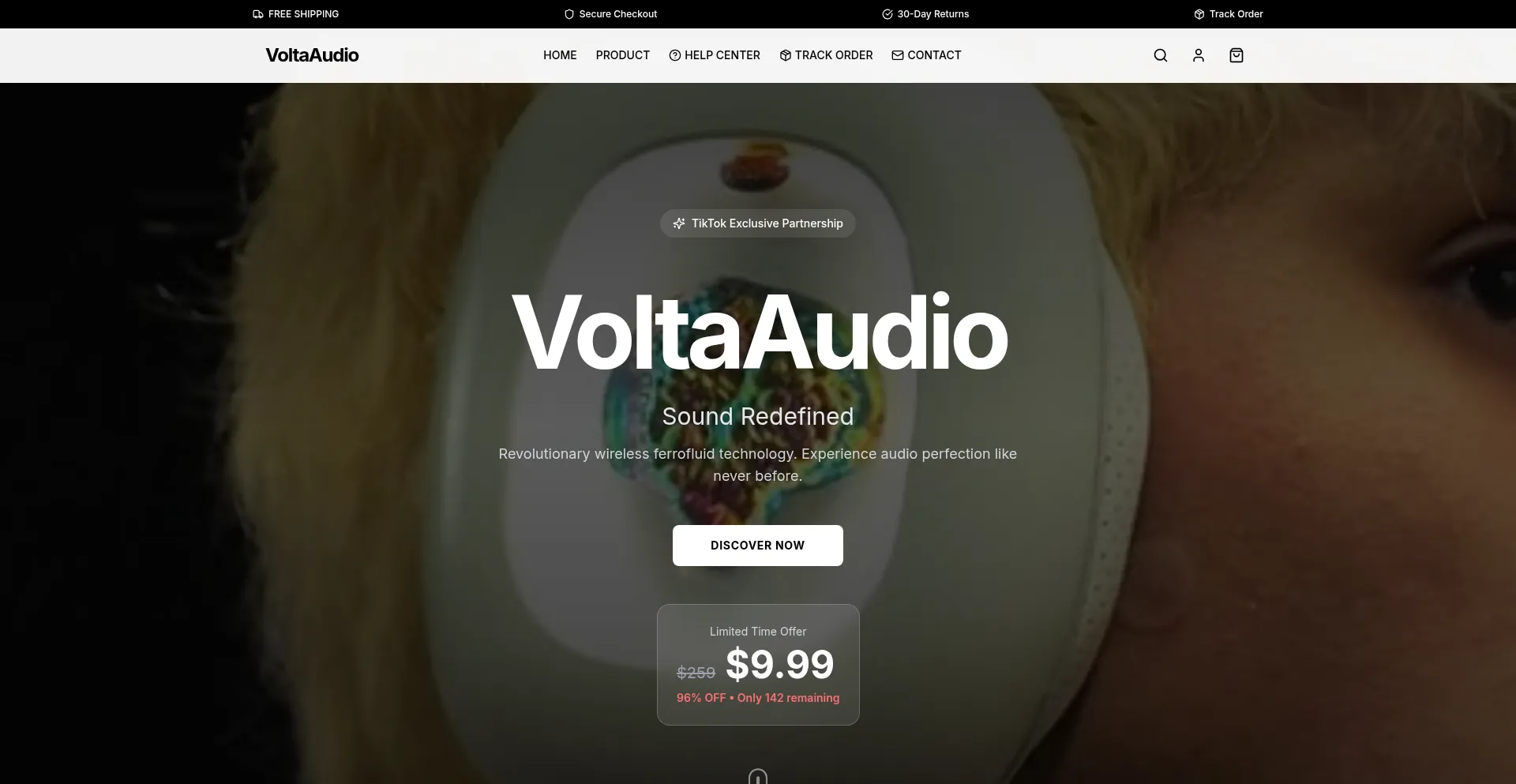This screenshot has width=1516, height=784.
Task: Click the truck icon beside Free Shipping
Action: [x=258, y=14]
